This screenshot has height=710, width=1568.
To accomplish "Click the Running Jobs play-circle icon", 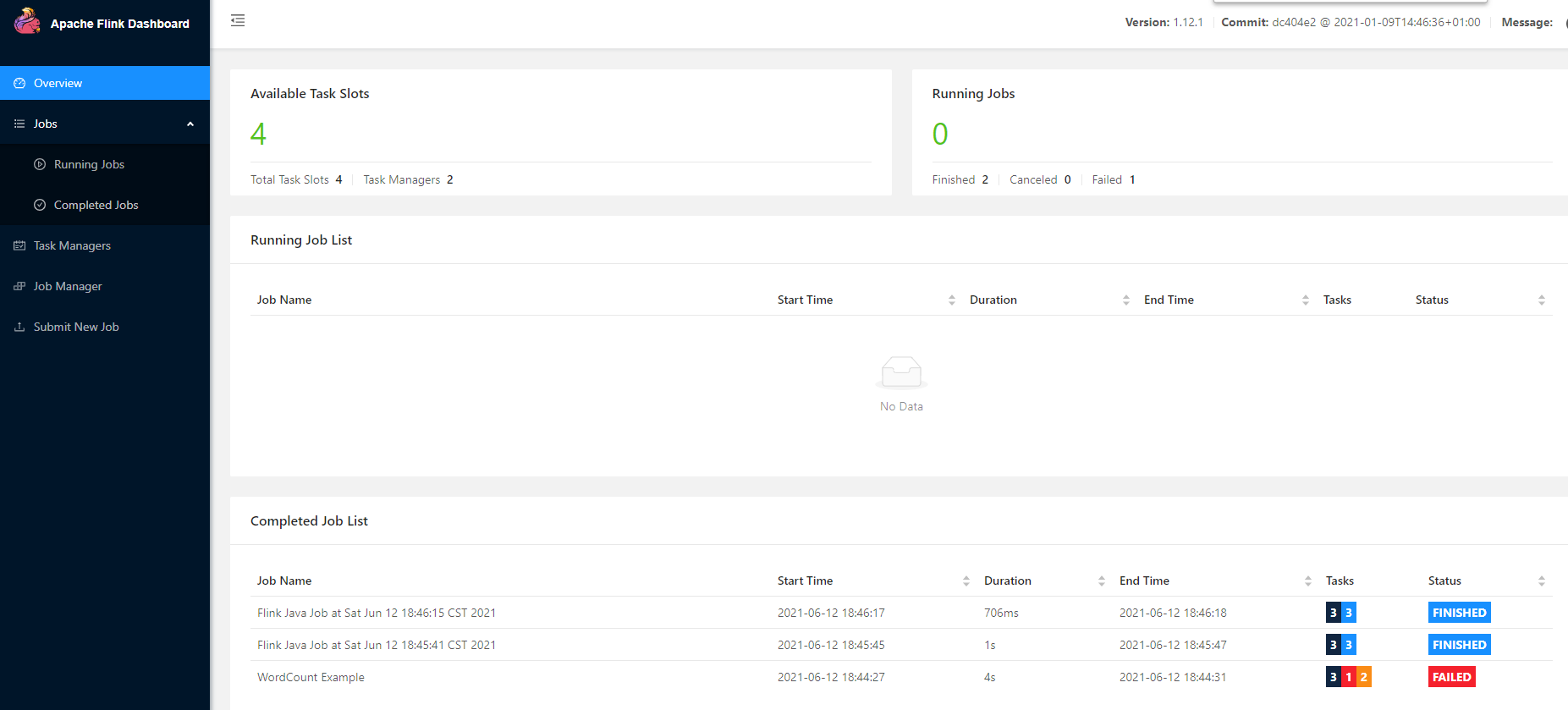I will [40, 164].
